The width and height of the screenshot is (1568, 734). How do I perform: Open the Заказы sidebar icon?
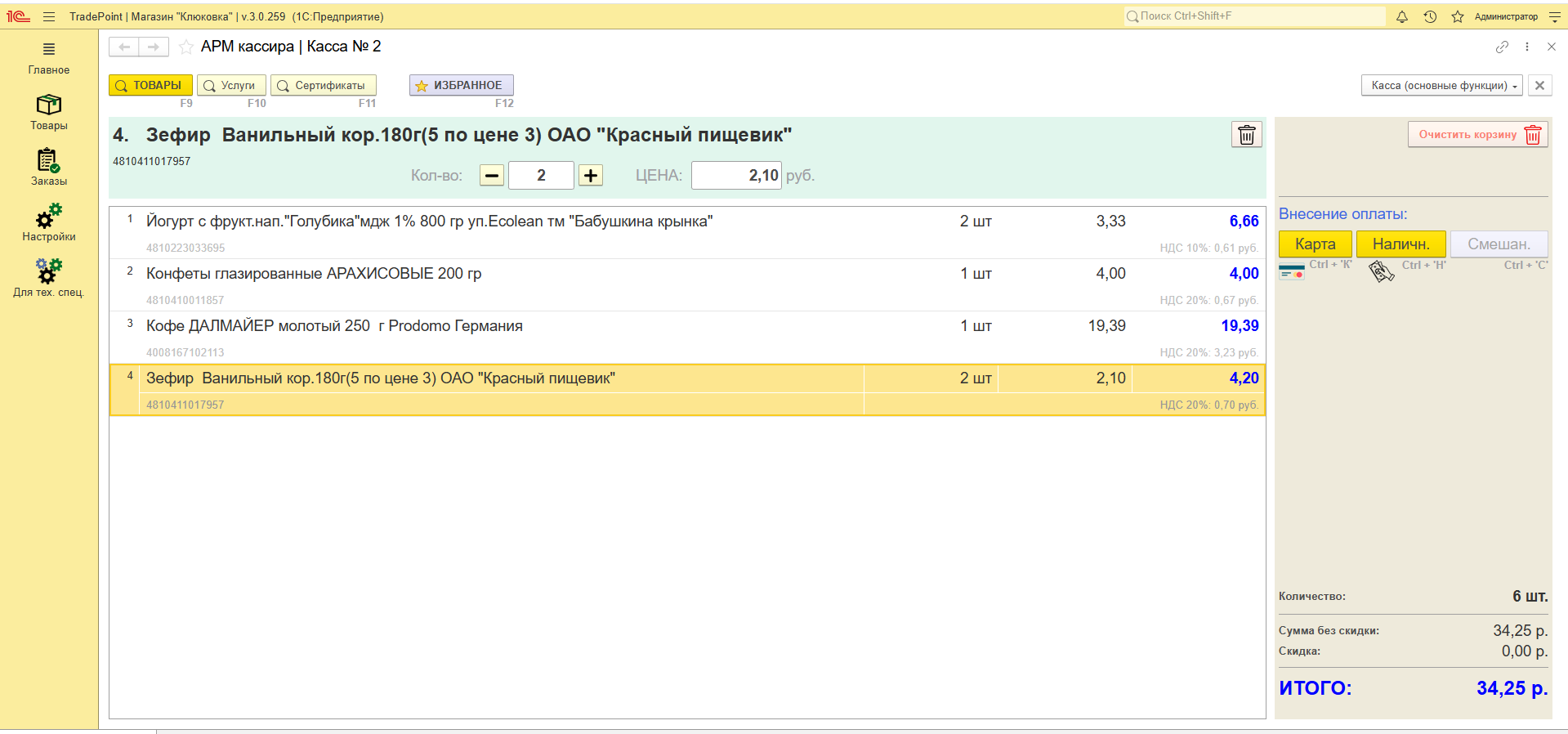49,168
